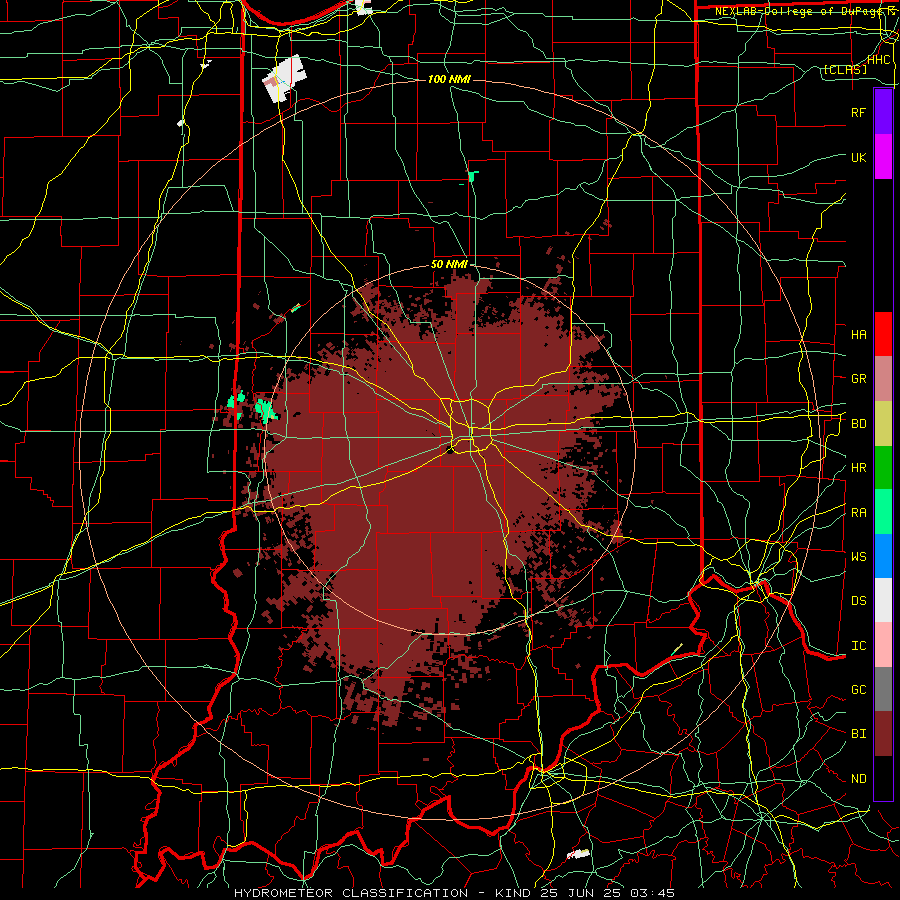
Task: Click the RA light green legend swatch
Action: point(883,512)
